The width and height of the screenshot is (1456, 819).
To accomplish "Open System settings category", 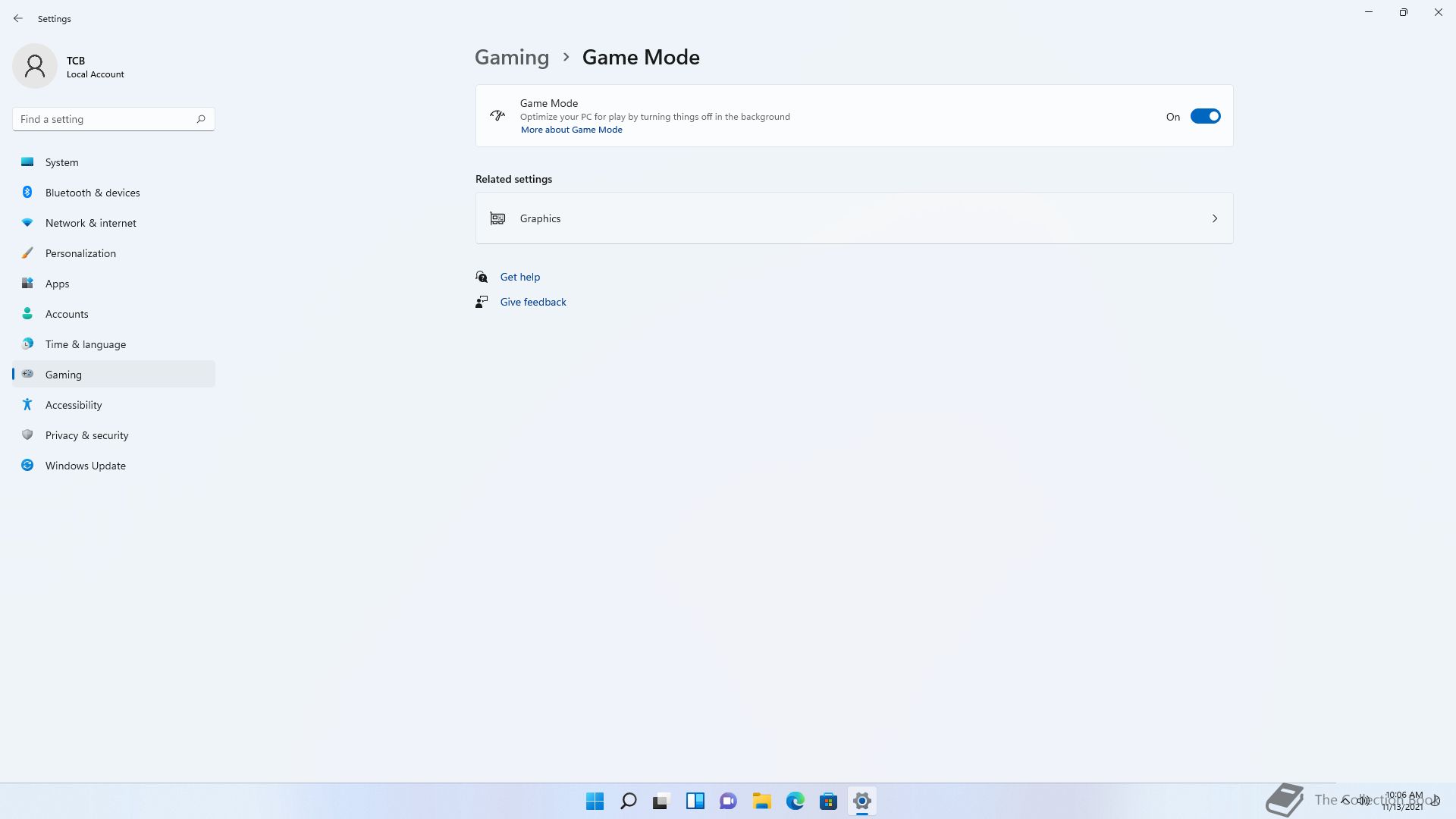I will coord(114,162).
